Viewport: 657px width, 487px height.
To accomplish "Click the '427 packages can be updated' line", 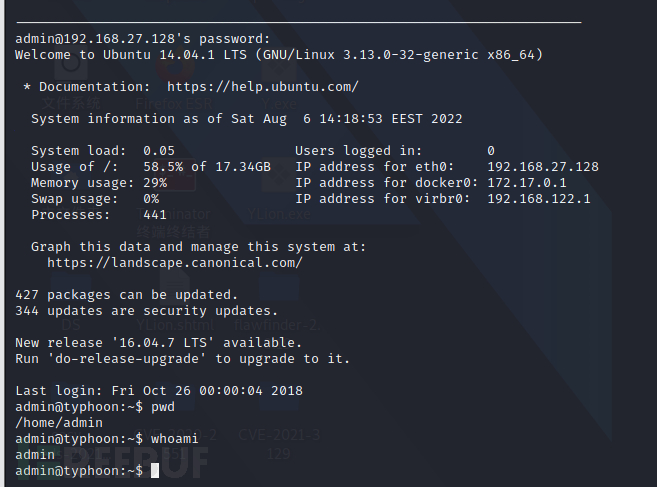I will point(127,295).
